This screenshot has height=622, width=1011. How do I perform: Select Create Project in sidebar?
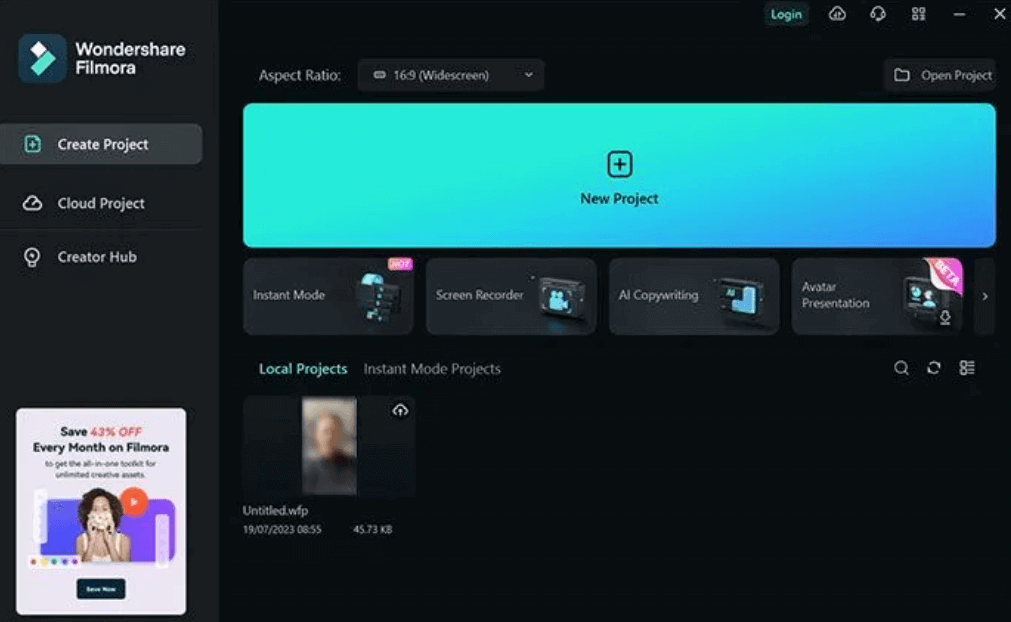click(101, 144)
